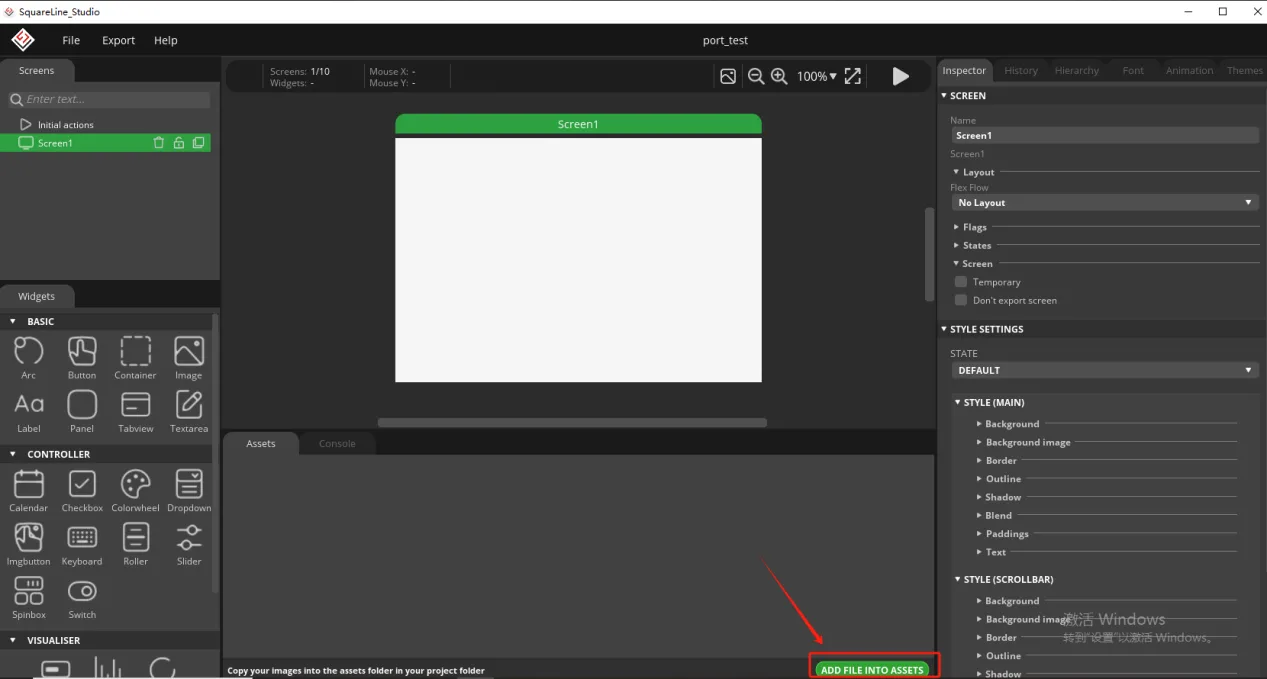Pick the Textarea widget

coord(189,405)
